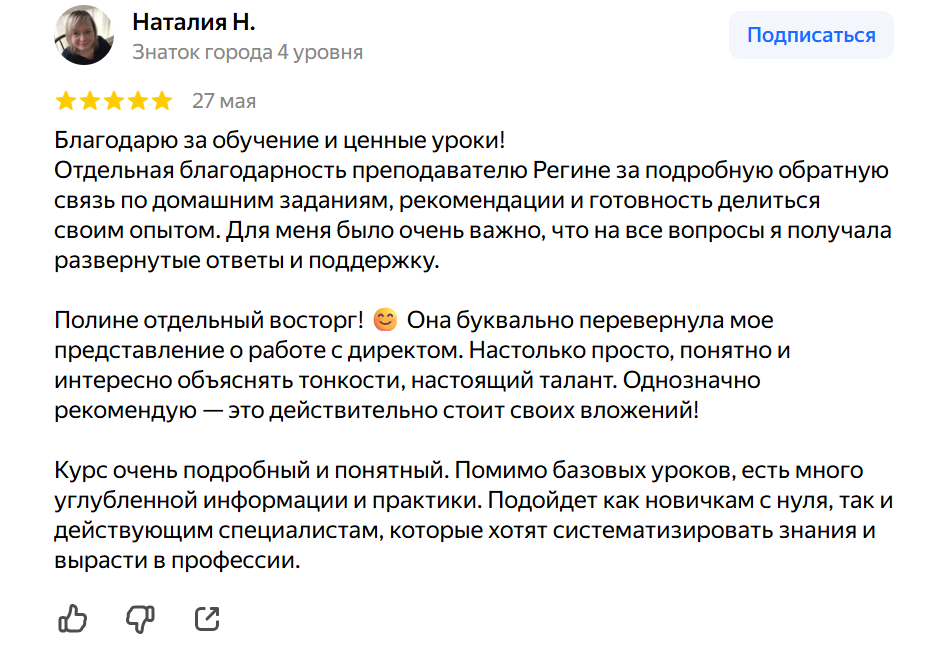Click the thumbs-down dislike icon

pyautogui.click(x=140, y=619)
